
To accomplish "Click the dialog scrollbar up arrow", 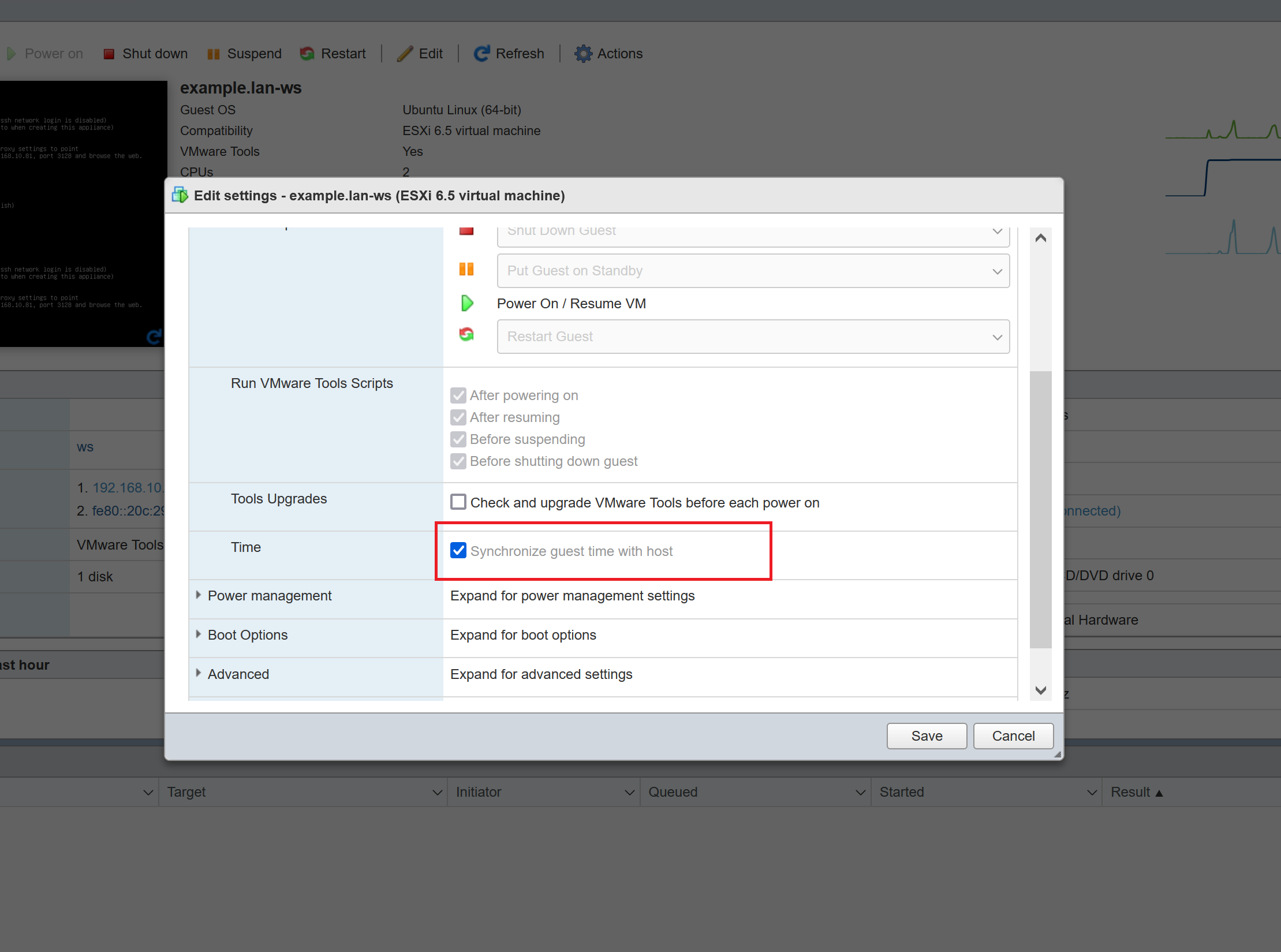I will click(1041, 238).
